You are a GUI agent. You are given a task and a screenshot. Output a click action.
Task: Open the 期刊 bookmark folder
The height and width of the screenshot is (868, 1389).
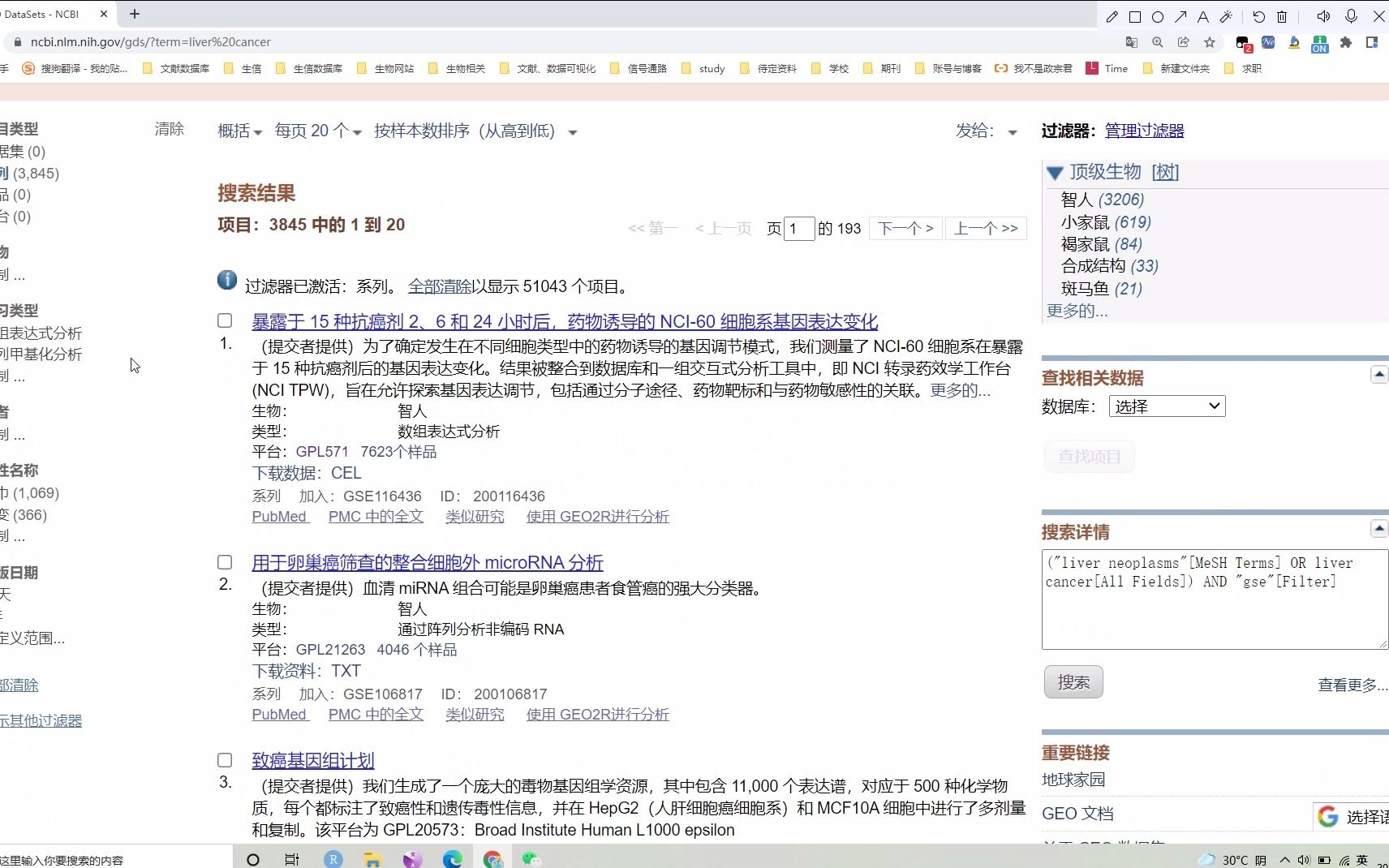(x=883, y=68)
